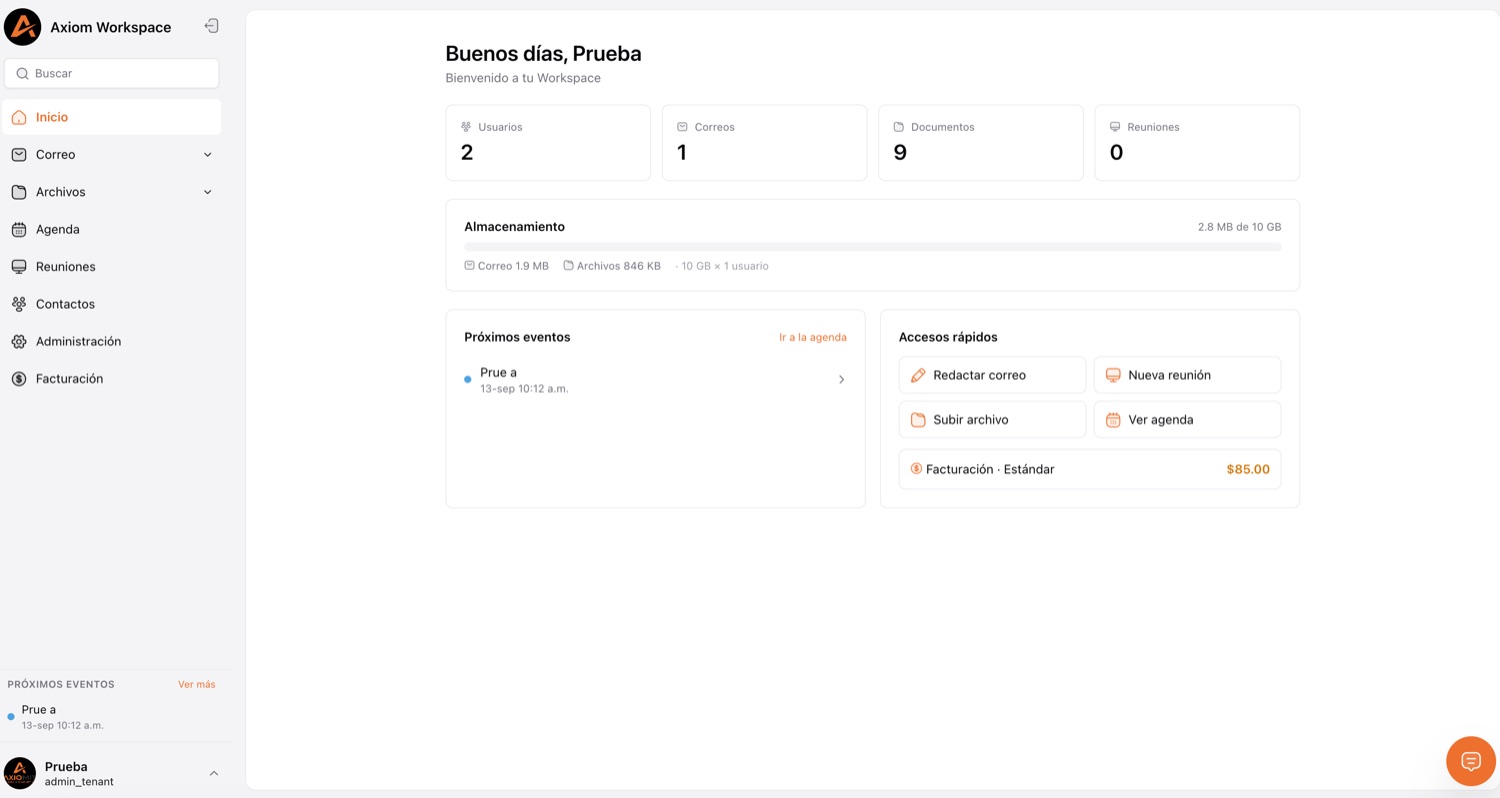The height and width of the screenshot is (798, 1500).
Task: Click the Subir archivo button
Action: (x=992, y=420)
